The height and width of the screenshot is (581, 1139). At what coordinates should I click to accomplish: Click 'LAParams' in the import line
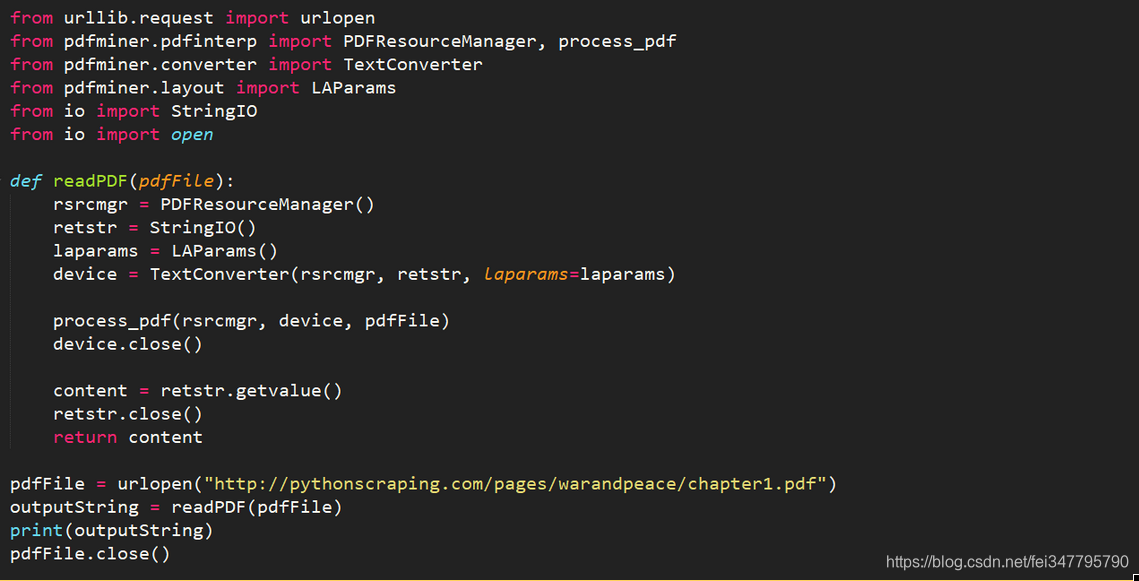[x=354, y=88]
